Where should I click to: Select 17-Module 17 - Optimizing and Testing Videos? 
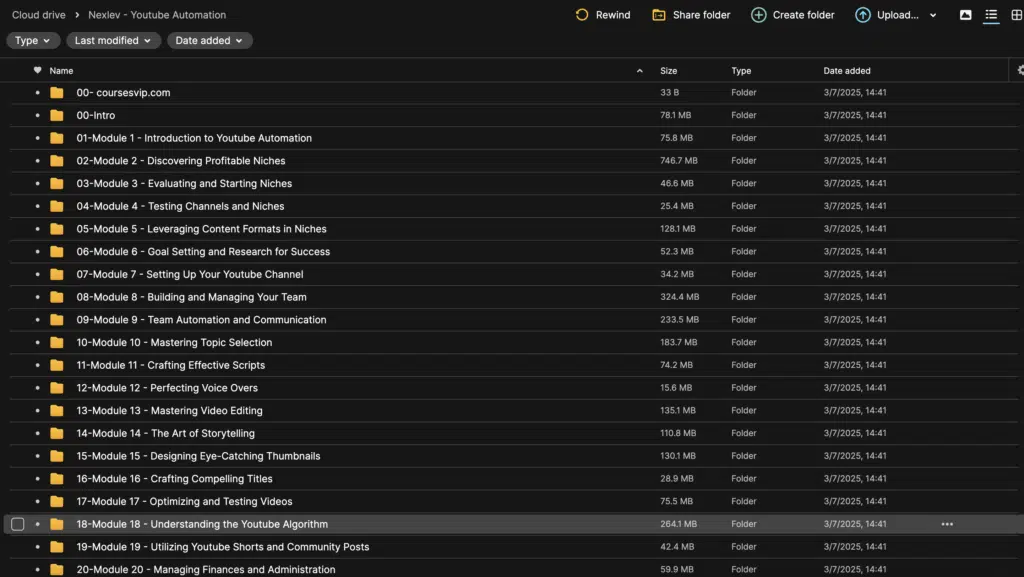[x=184, y=501]
